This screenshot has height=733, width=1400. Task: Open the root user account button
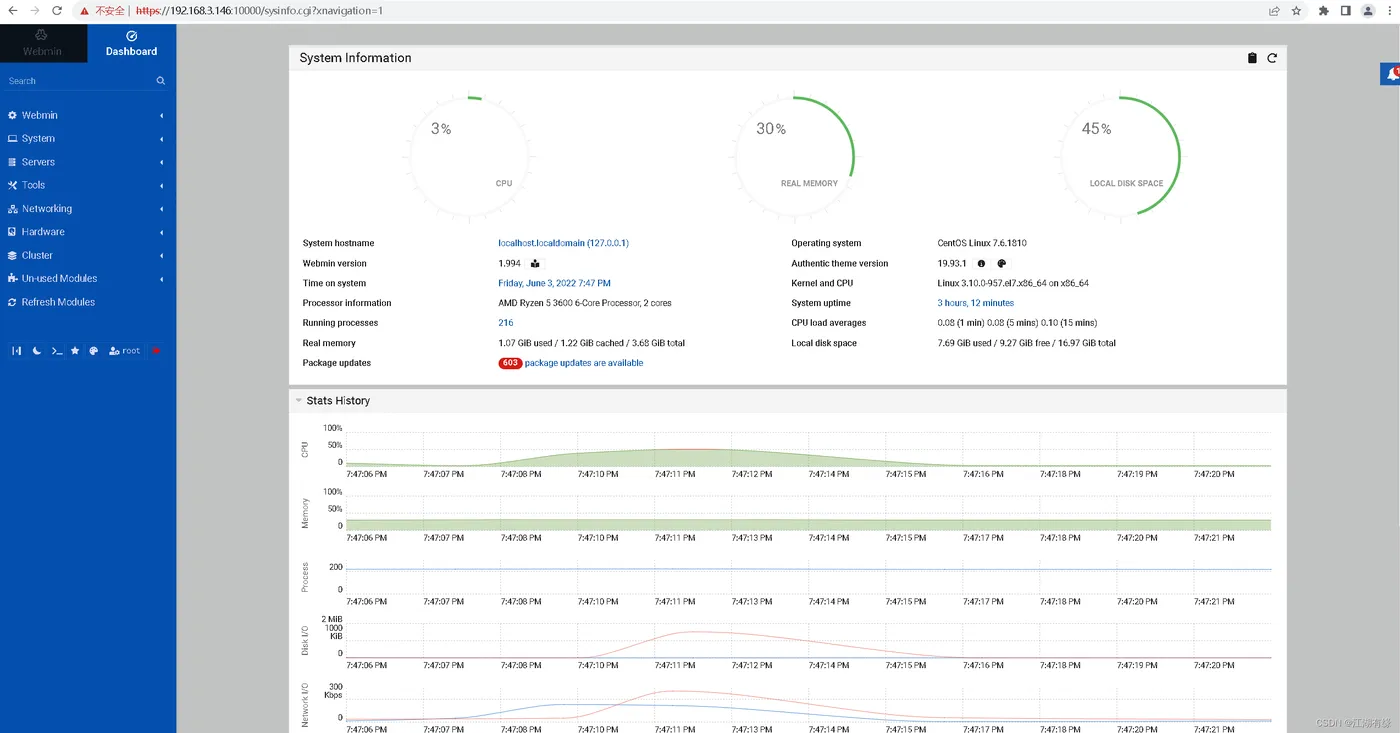point(125,351)
